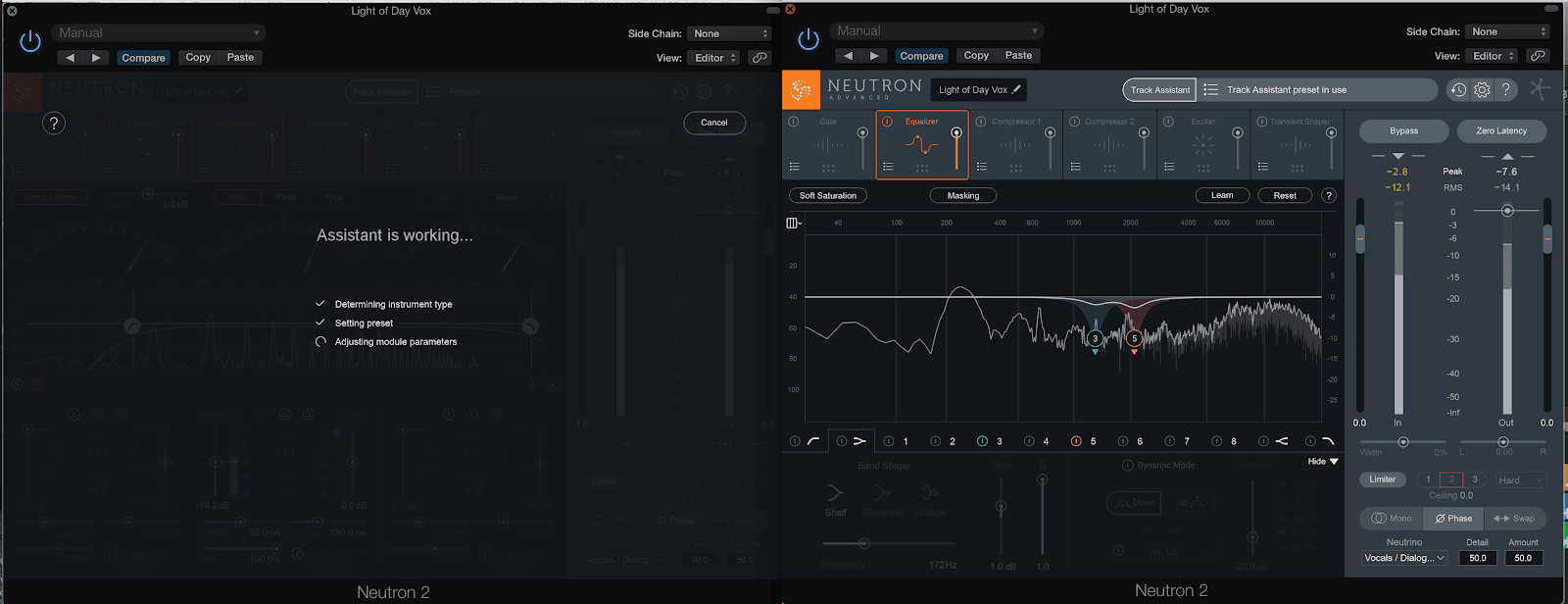Image resolution: width=1568 pixels, height=604 pixels.
Task: Click the iZotope star network icon
Action: coord(1540,88)
